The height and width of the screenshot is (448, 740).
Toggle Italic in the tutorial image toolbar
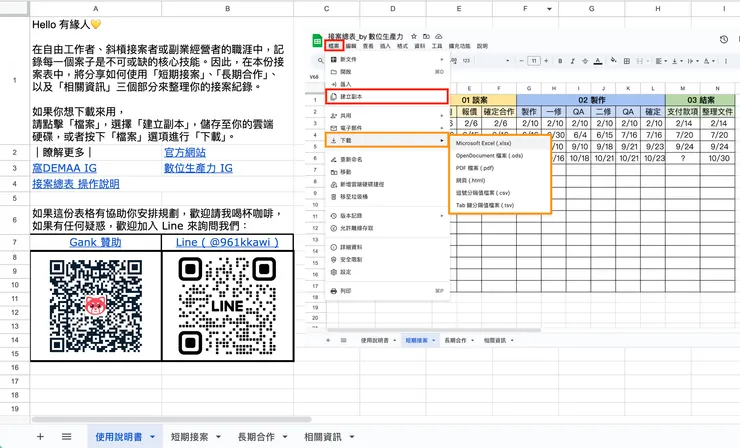(572, 61)
